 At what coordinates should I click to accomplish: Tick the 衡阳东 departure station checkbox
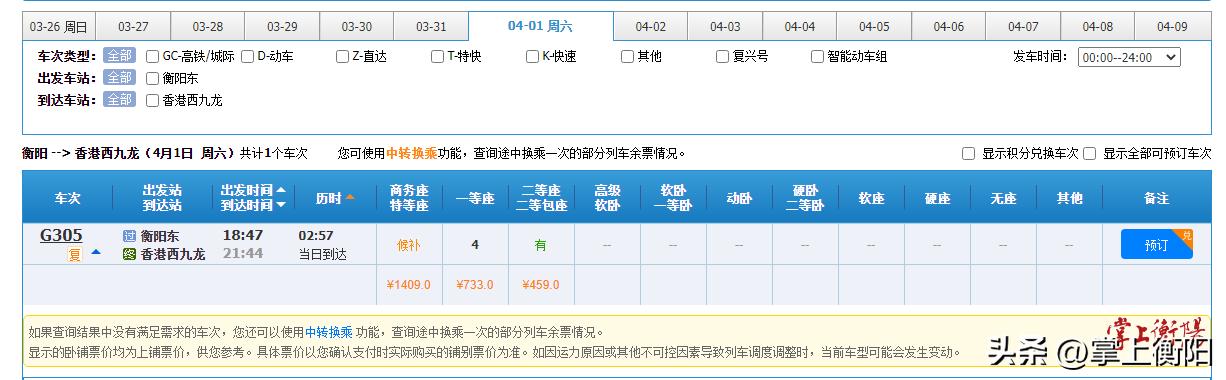point(153,78)
